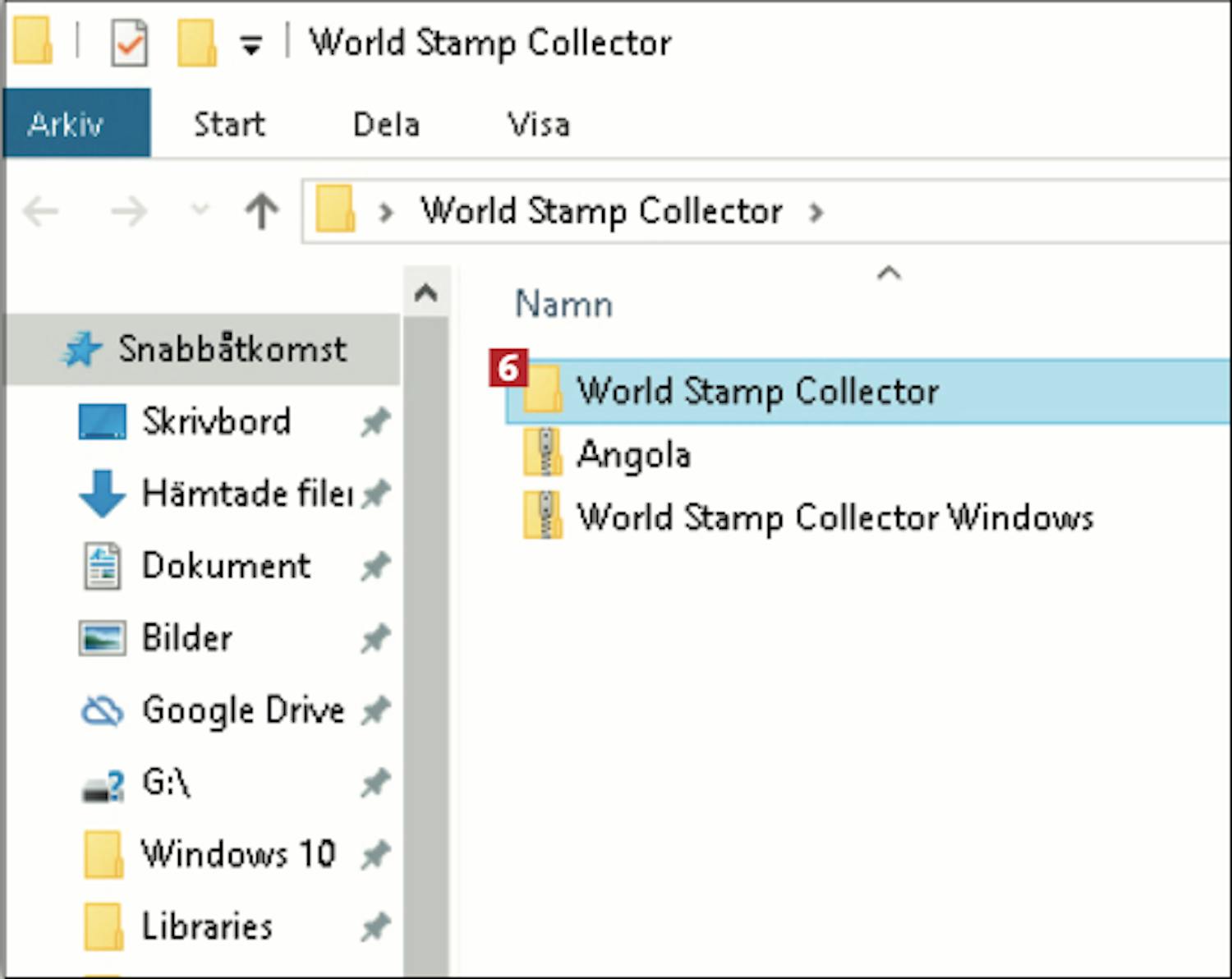This screenshot has height=979, width=1232.
Task: Switch to the Start ribbon tab
Action: (229, 124)
